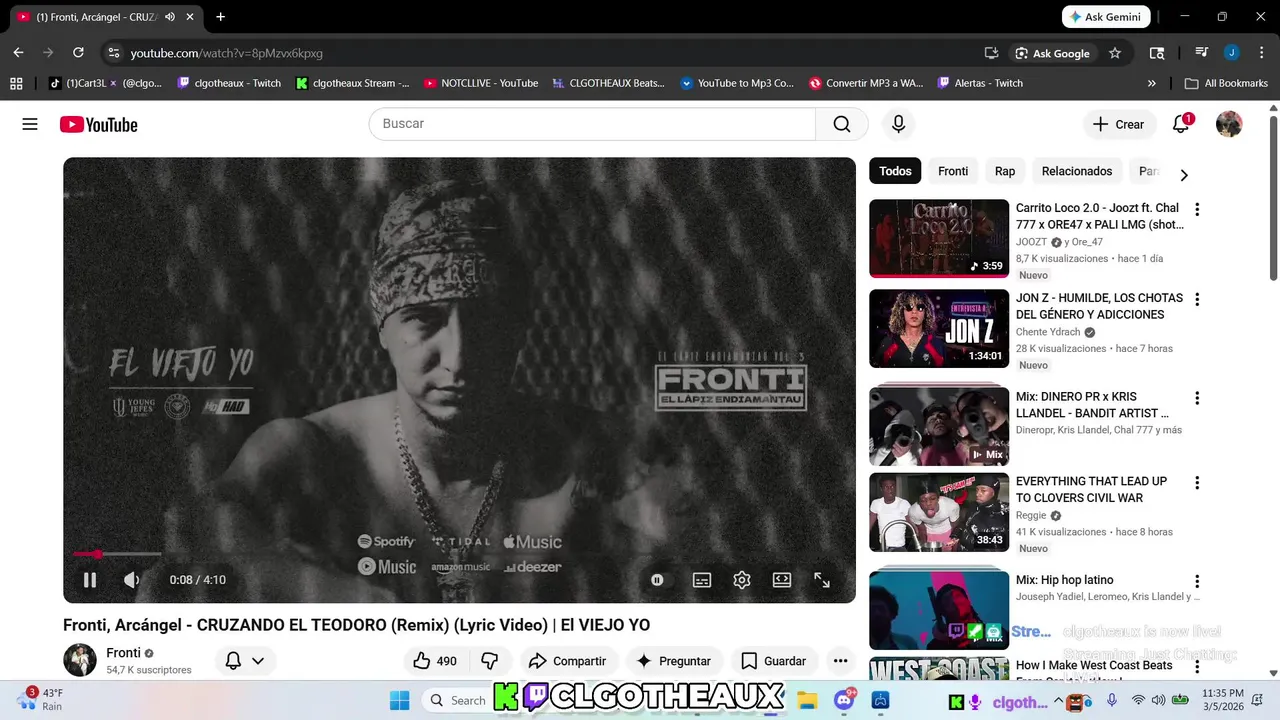Click the Compartir share button
Image resolution: width=1280 pixels, height=720 pixels.
pos(568,661)
